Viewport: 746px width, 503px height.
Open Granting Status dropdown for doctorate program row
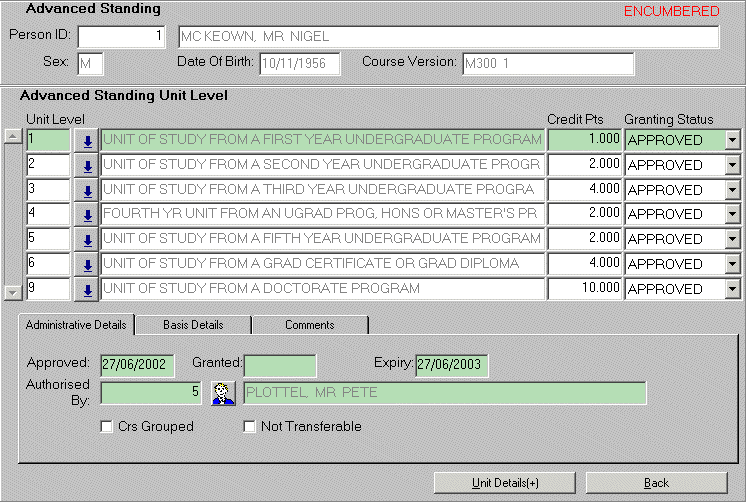(x=733, y=289)
